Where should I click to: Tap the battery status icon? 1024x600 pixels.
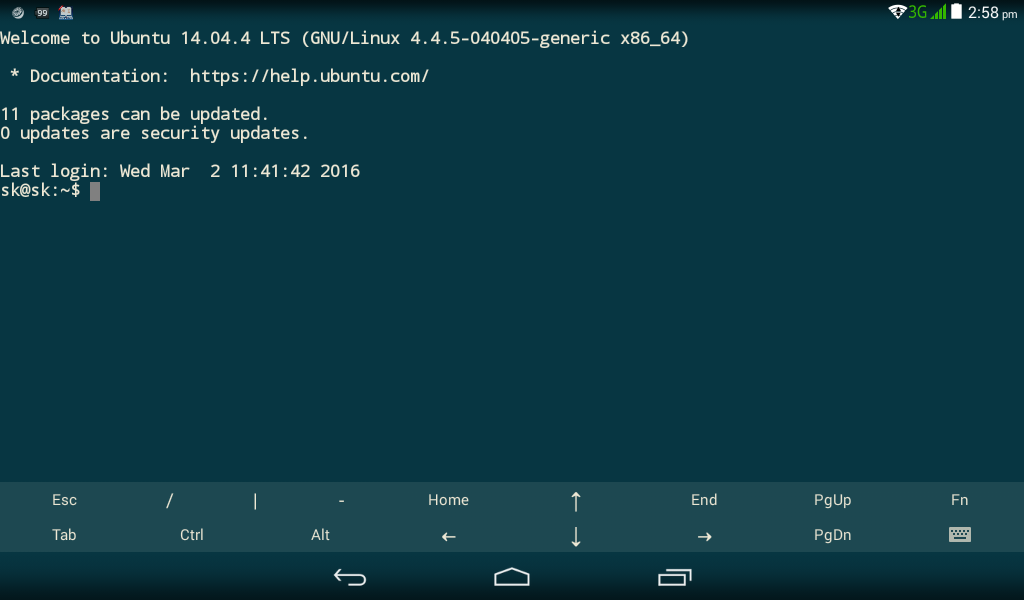pos(956,12)
